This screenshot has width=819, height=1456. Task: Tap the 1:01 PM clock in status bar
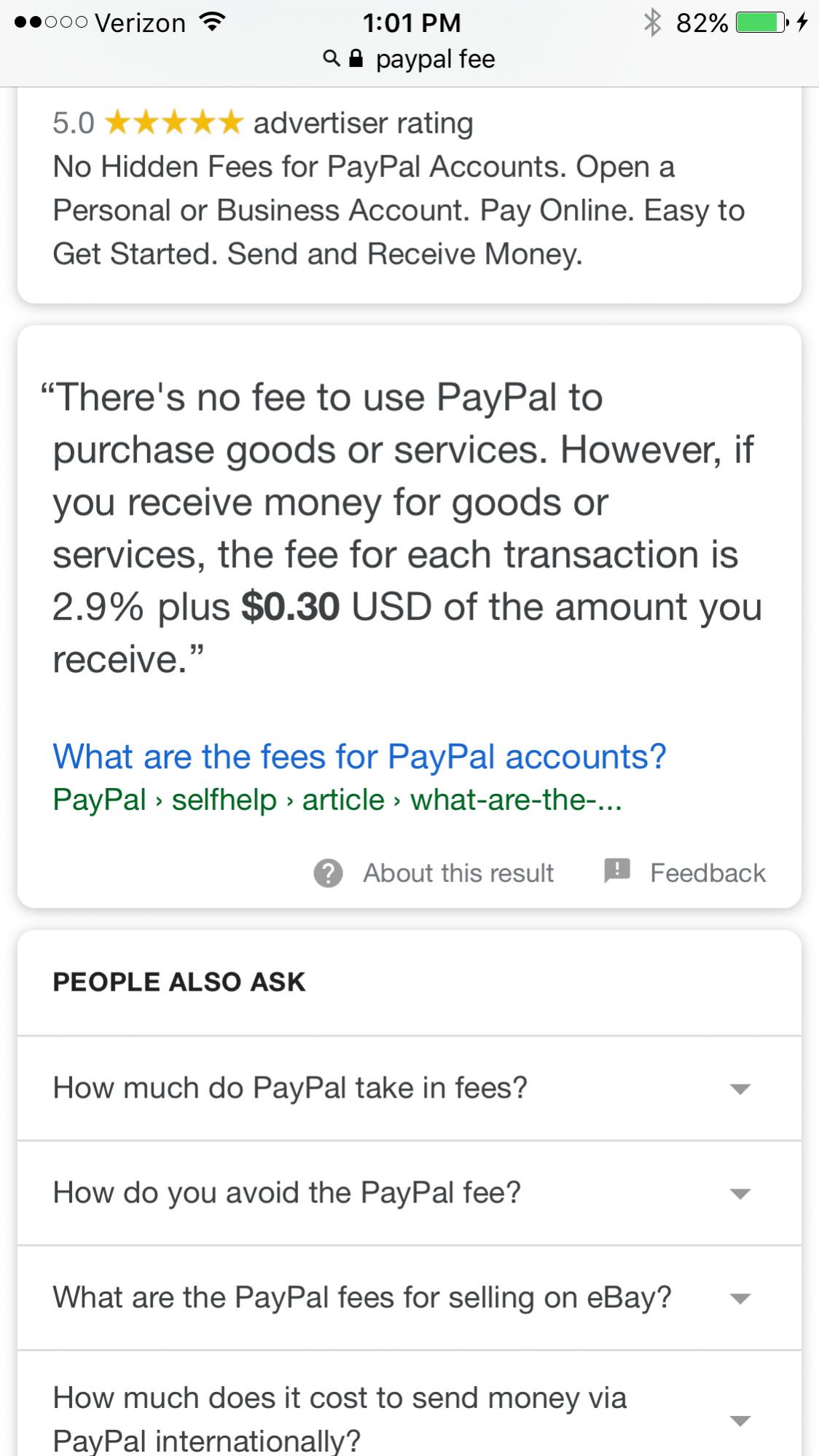click(x=411, y=23)
